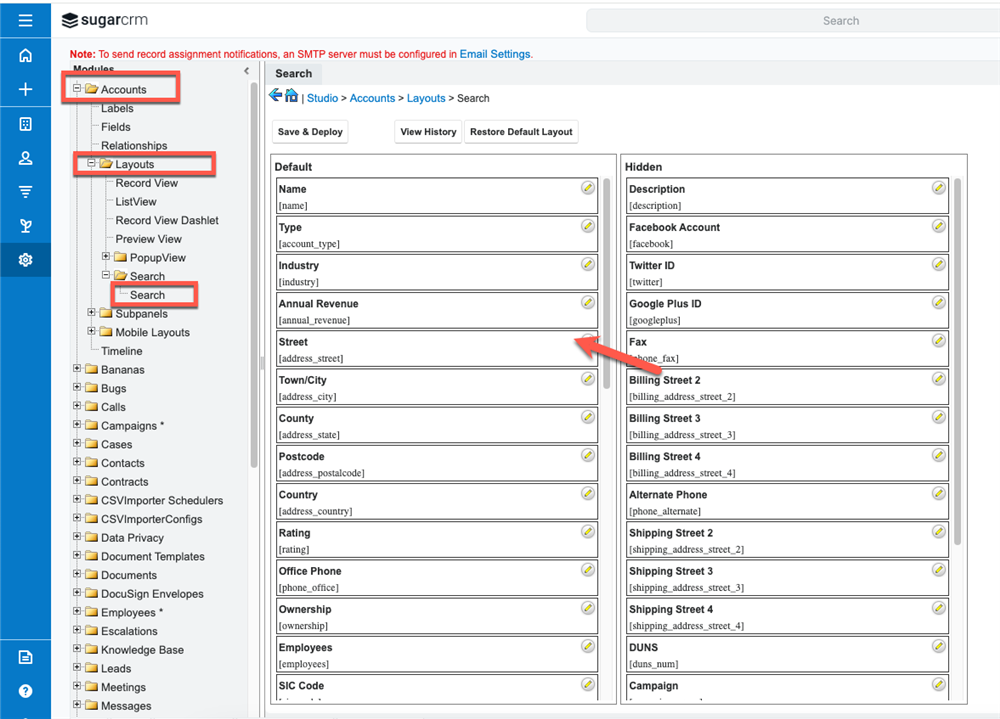Expand the Contacts module node
1000x719 pixels.
pyautogui.click(x=77, y=463)
